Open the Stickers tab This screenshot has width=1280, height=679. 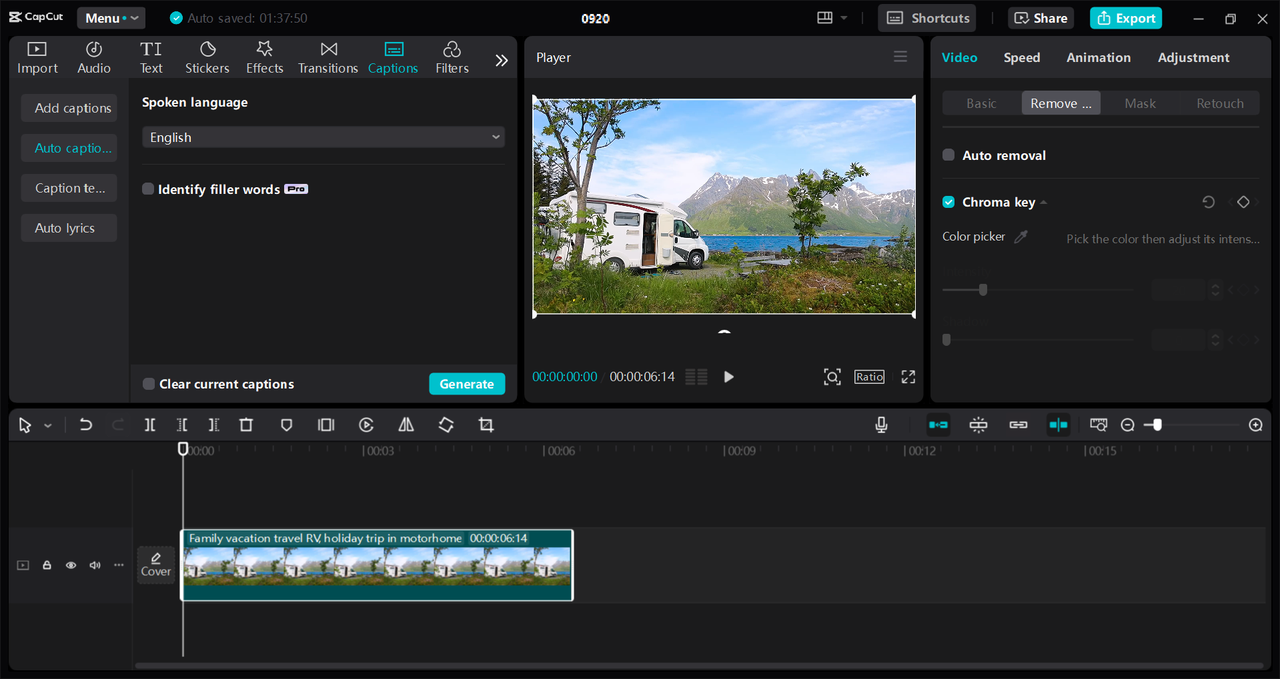(207, 58)
